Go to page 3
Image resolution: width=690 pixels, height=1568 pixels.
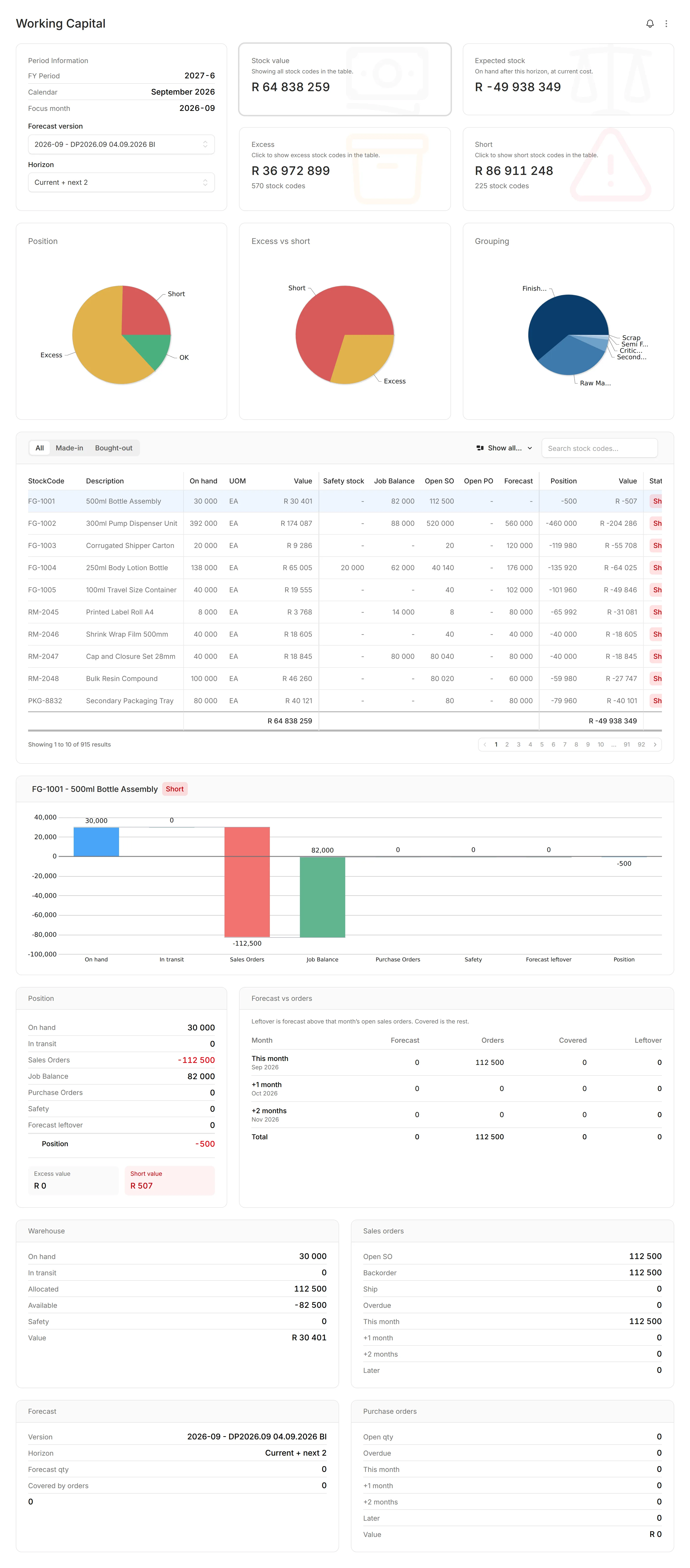point(518,744)
